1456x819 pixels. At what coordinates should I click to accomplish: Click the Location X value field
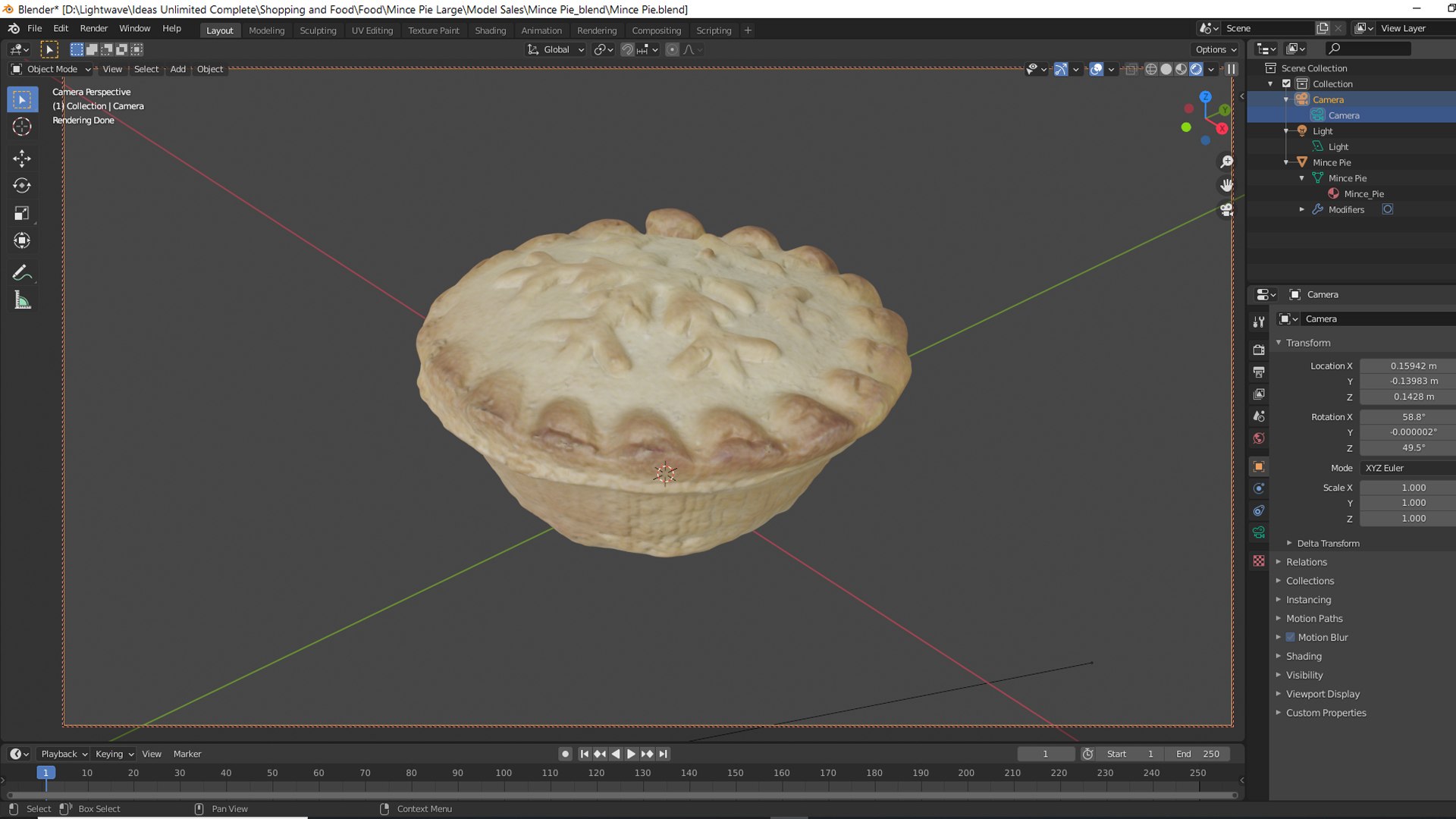1407,366
